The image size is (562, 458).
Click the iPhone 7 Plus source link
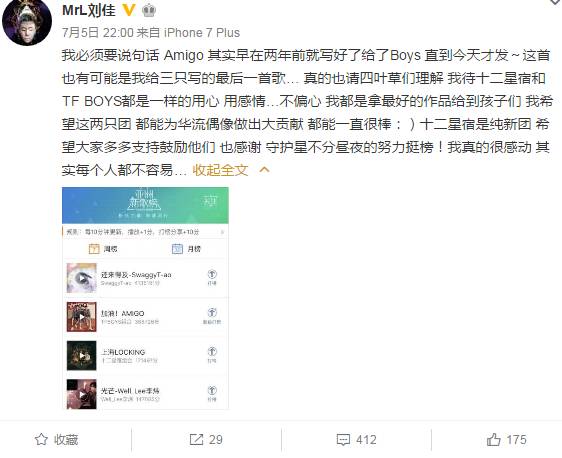coord(202,33)
